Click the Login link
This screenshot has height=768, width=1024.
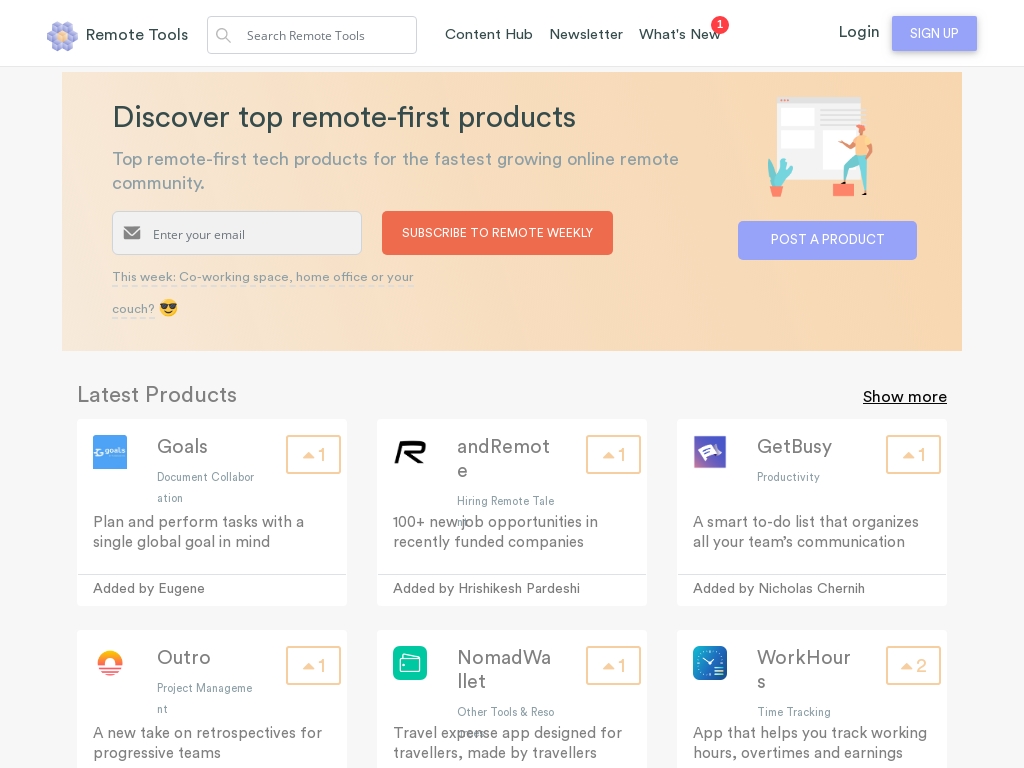tap(858, 32)
